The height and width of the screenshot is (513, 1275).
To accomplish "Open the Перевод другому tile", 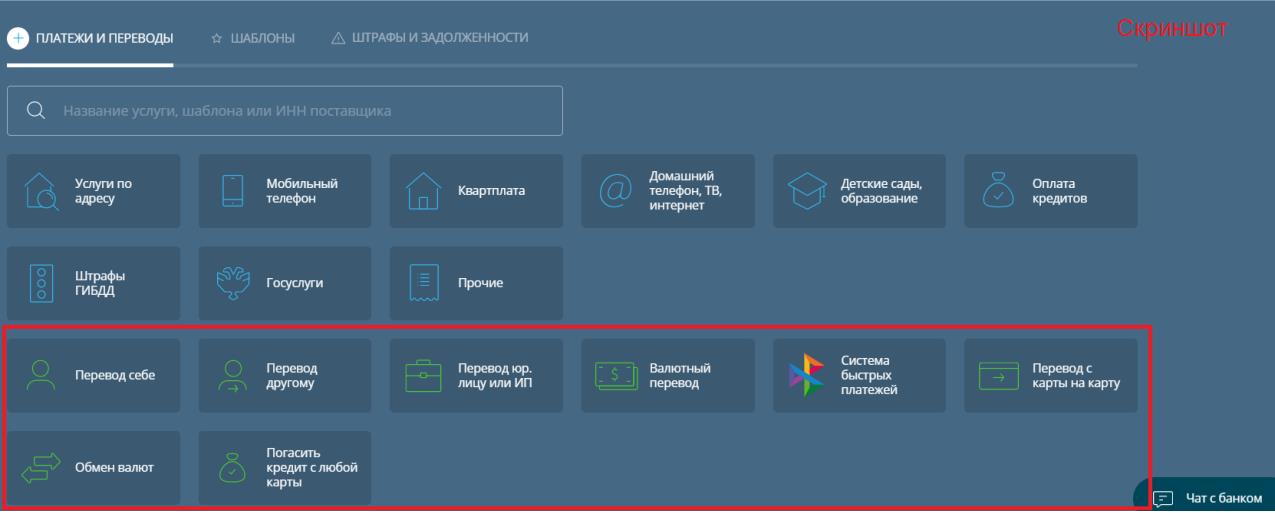I will (285, 375).
